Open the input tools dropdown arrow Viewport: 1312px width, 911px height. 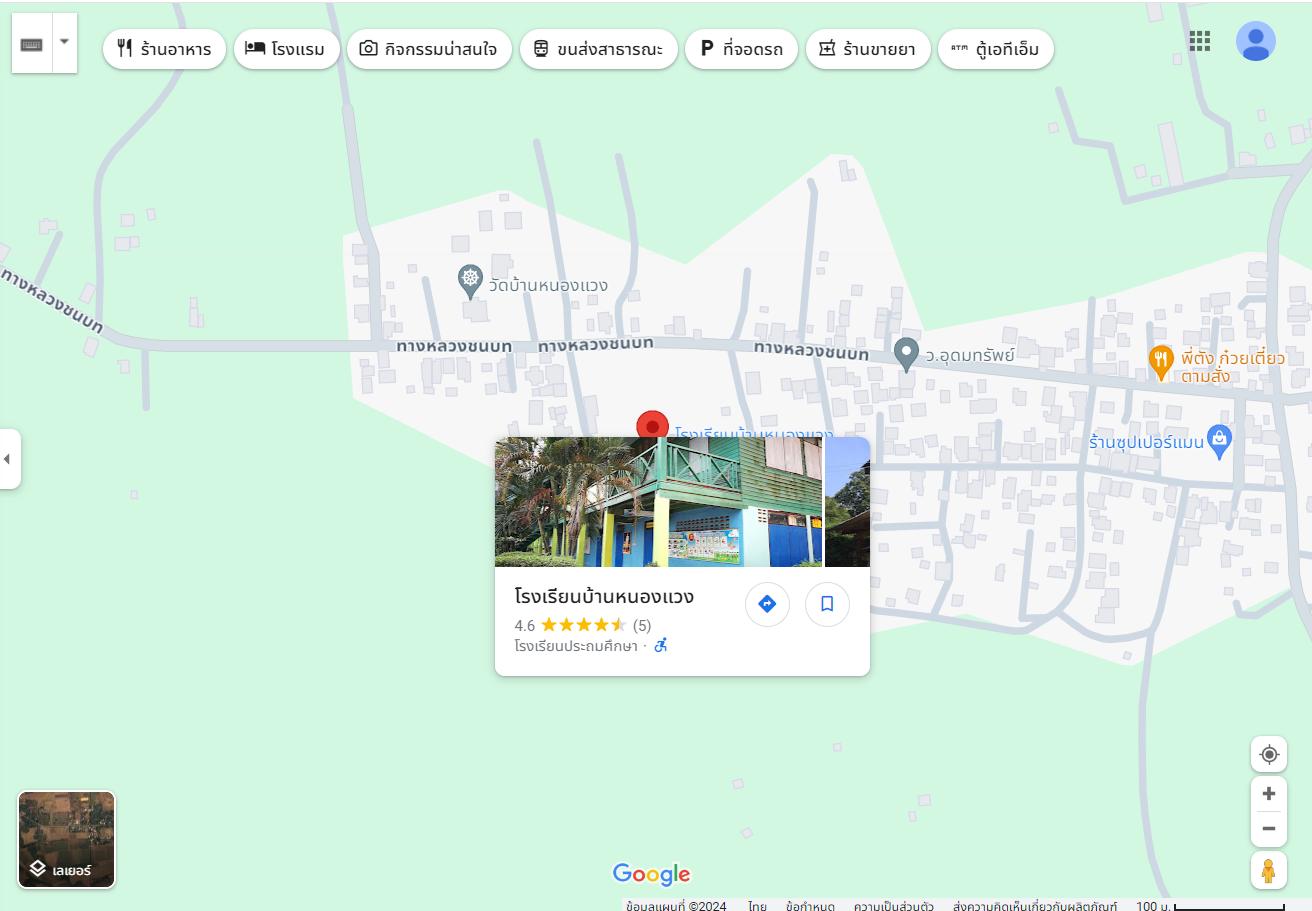point(64,43)
